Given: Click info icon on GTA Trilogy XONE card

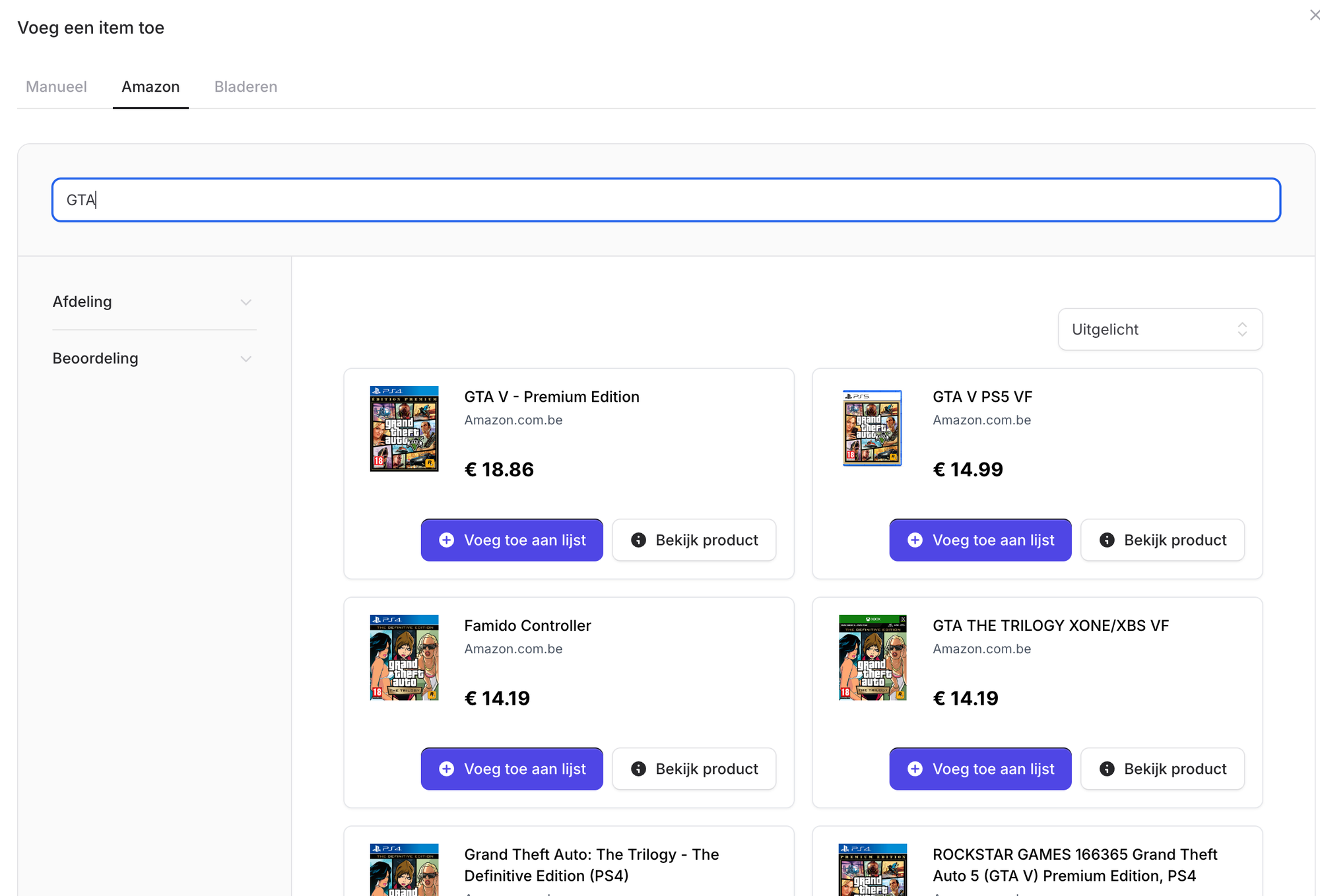Looking at the screenshot, I should pyautogui.click(x=1107, y=769).
